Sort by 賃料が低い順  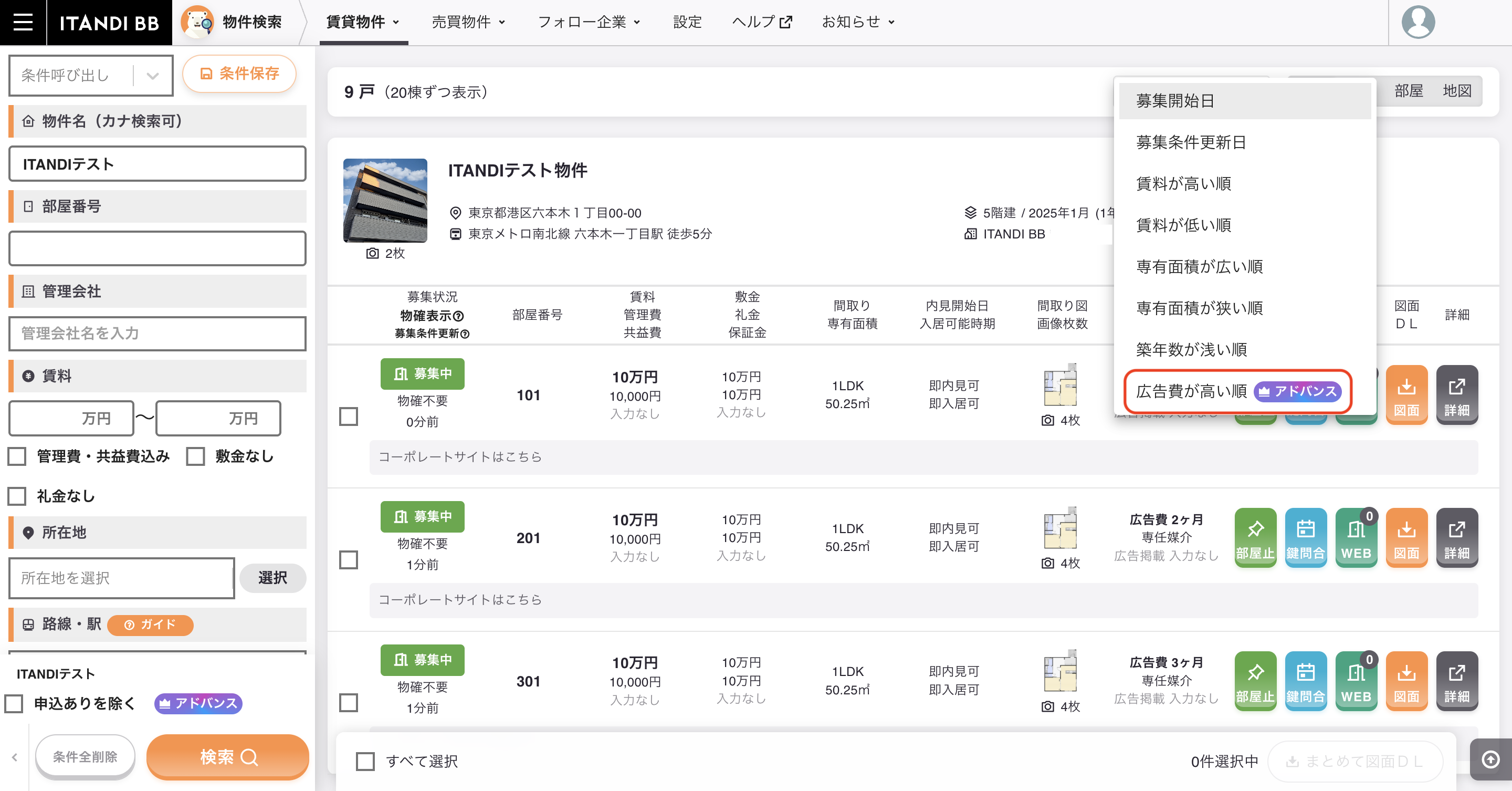1244,225
